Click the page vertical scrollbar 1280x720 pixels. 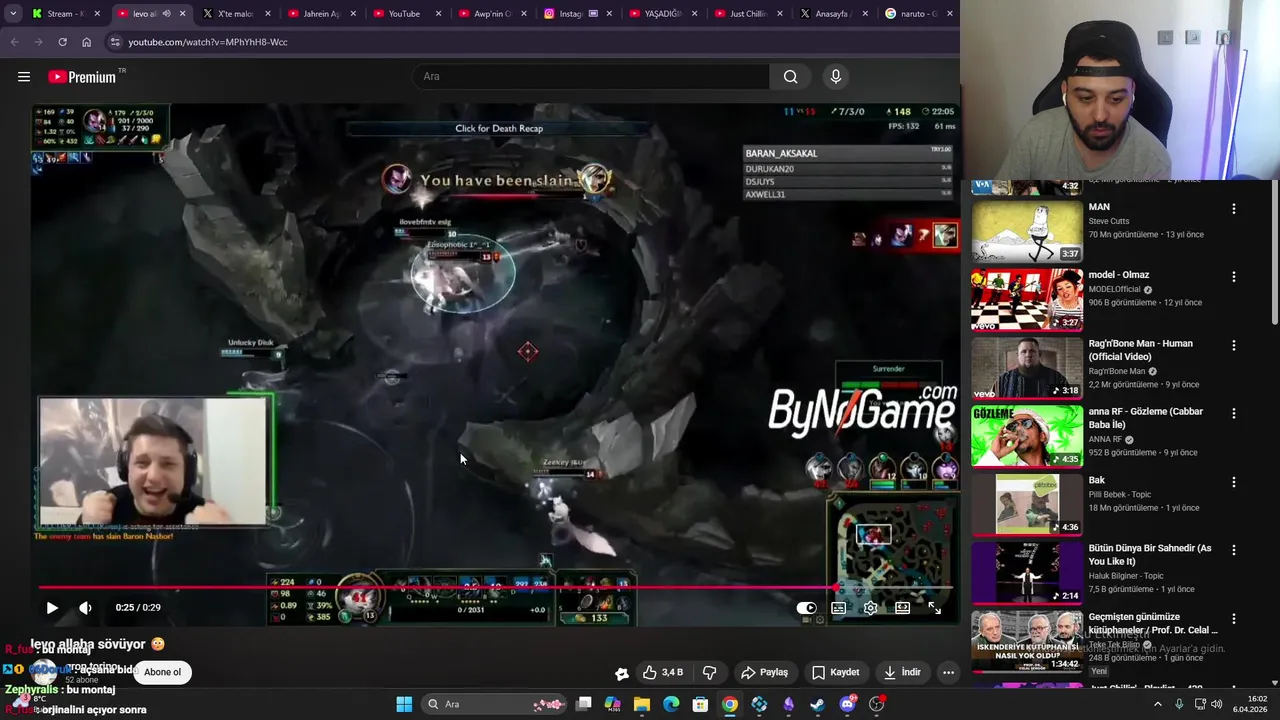tap(1275, 252)
